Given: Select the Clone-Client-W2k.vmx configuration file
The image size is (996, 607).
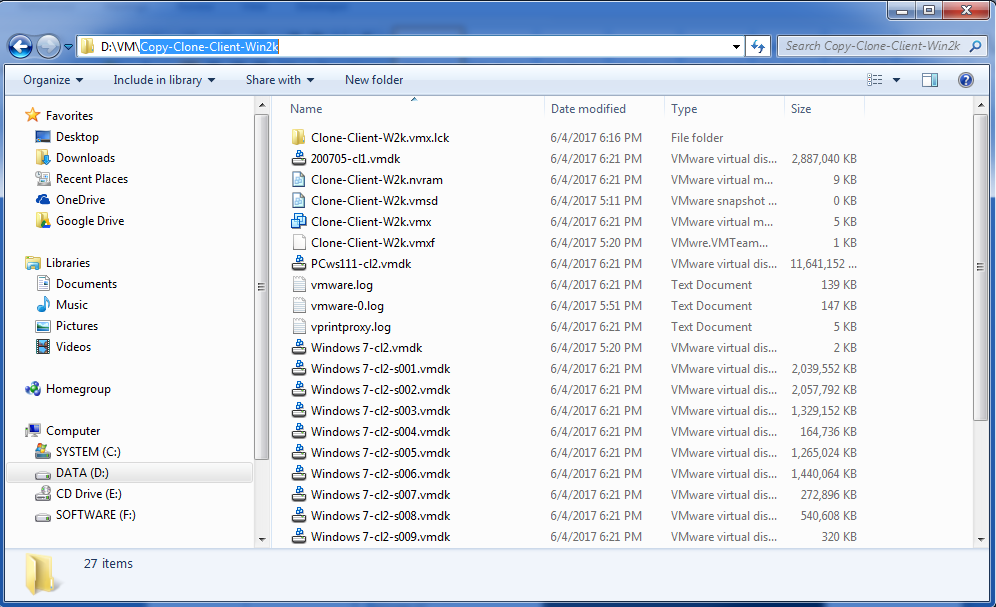Looking at the screenshot, I should point(370,222).
